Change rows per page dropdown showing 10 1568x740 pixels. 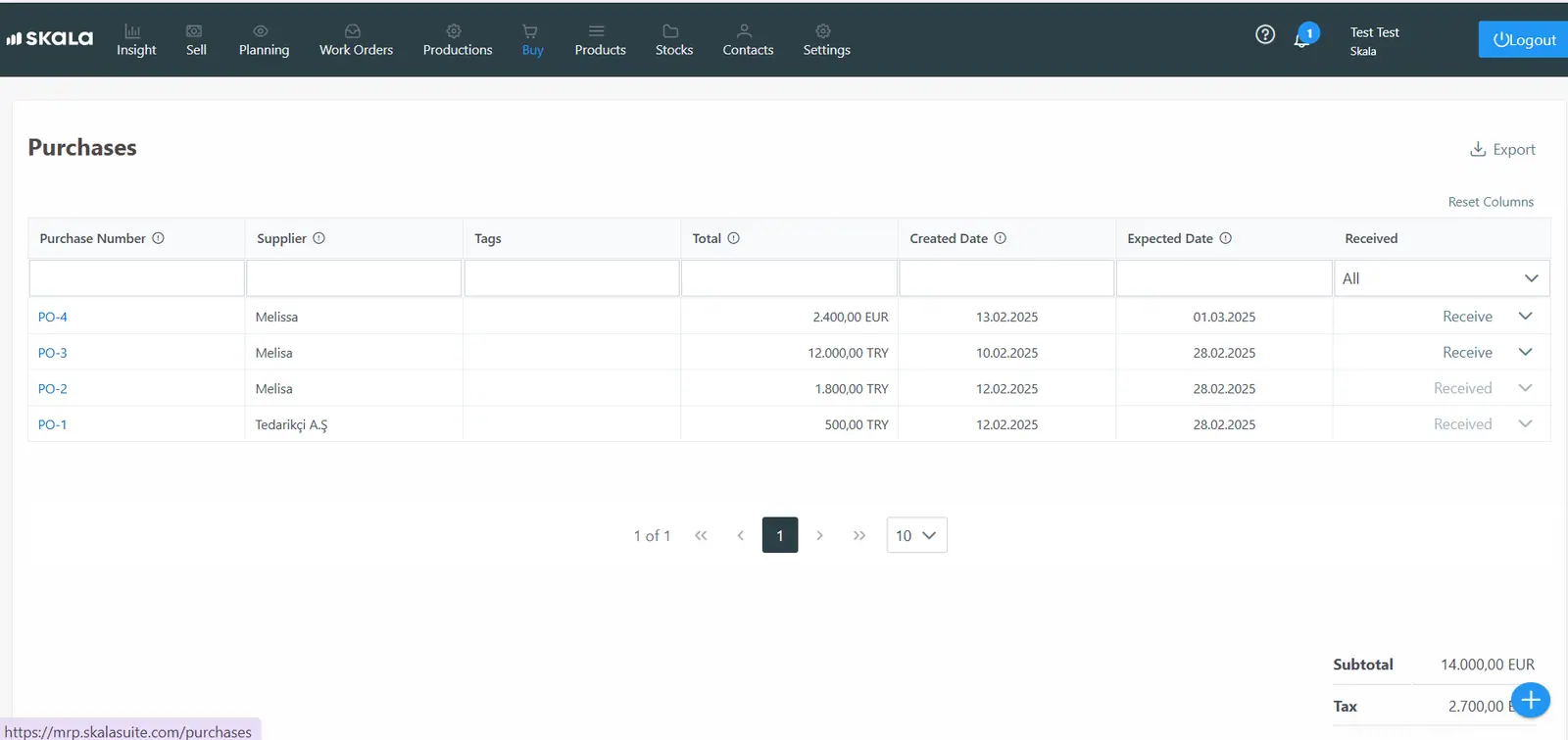click(x=916, y=535)
